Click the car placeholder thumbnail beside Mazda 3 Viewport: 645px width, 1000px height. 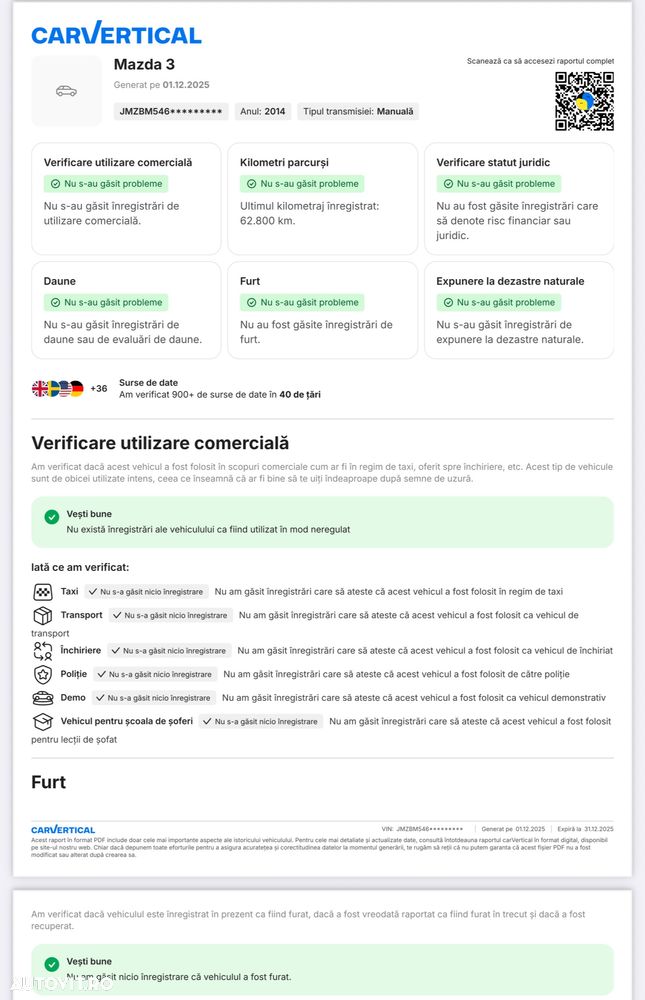(x=66, y=91)
